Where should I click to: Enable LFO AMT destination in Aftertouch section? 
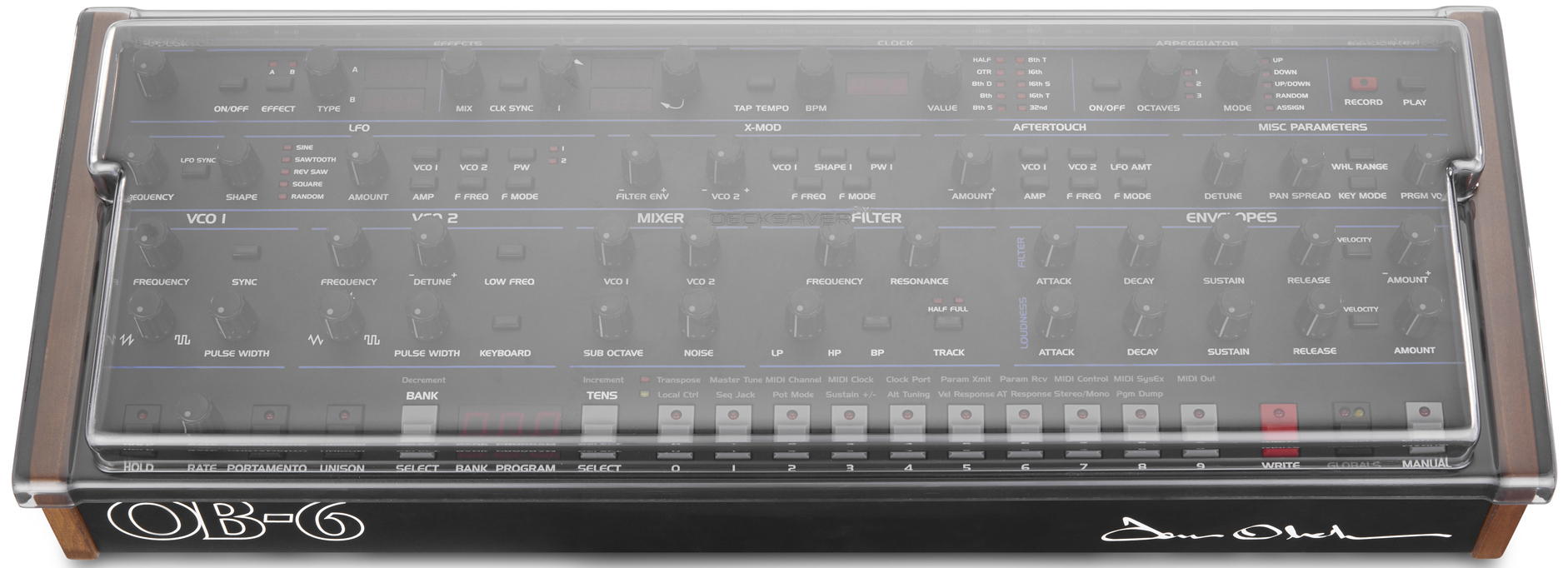click(x=1130, y=154)
